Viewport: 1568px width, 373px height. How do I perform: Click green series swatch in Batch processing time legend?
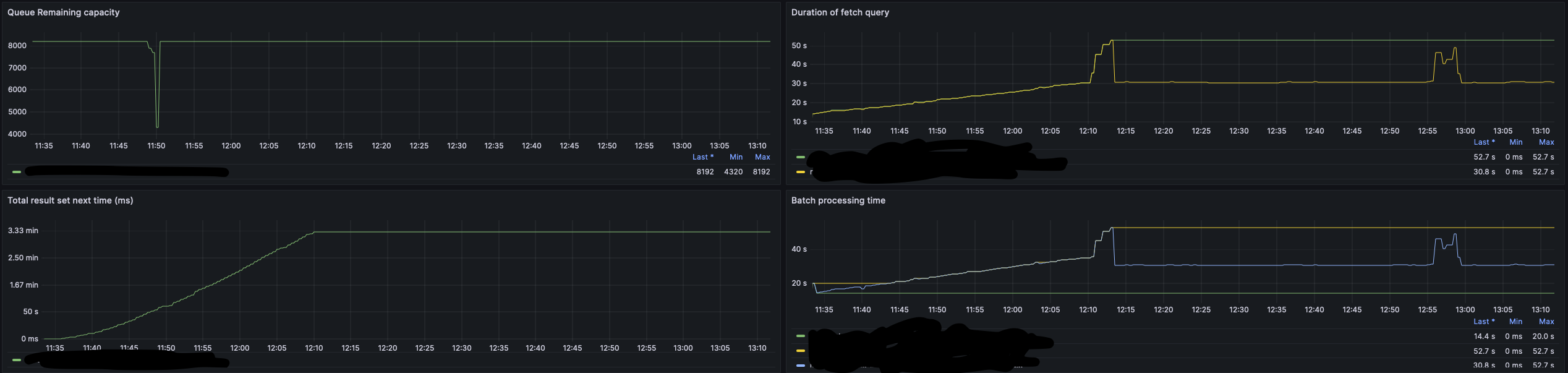click(x=801, y=336)
